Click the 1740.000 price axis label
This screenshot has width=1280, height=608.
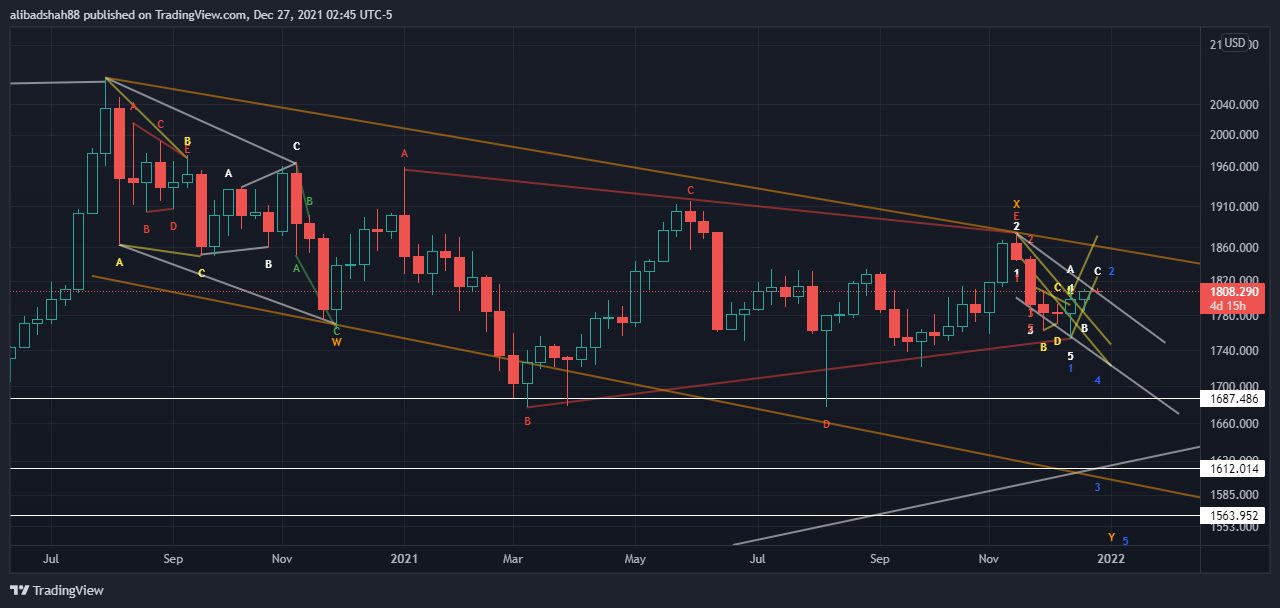pyautogui.click(x=1233, y=351)
